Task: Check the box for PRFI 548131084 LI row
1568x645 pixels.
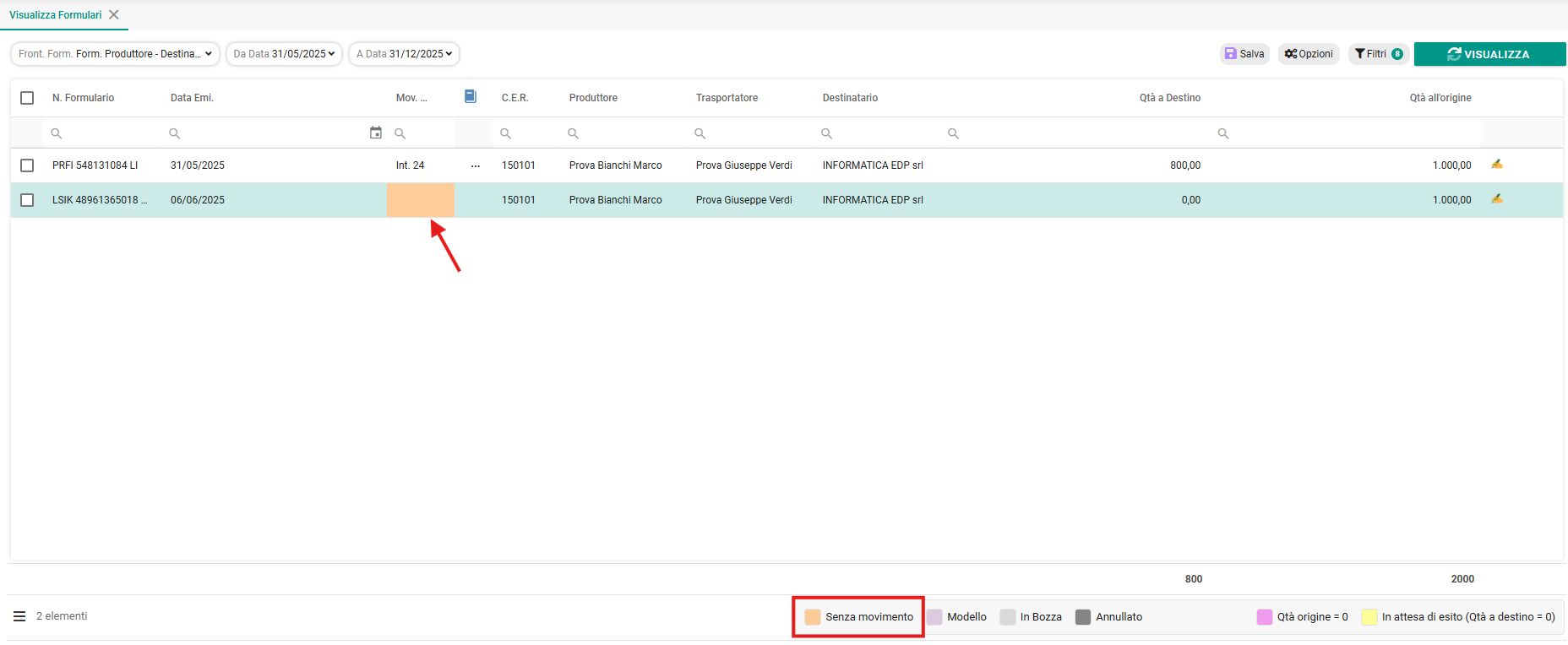Action: pos(27,165)
